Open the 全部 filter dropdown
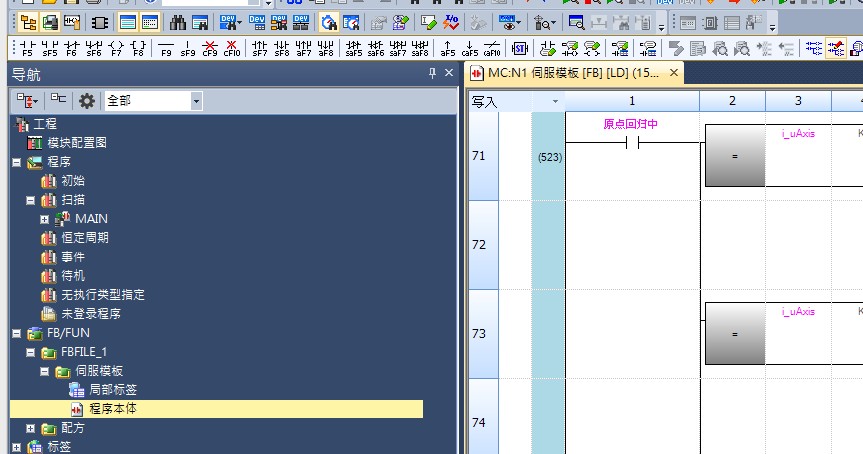This screenshot has height=454, width=863. [x=196, y=100]
